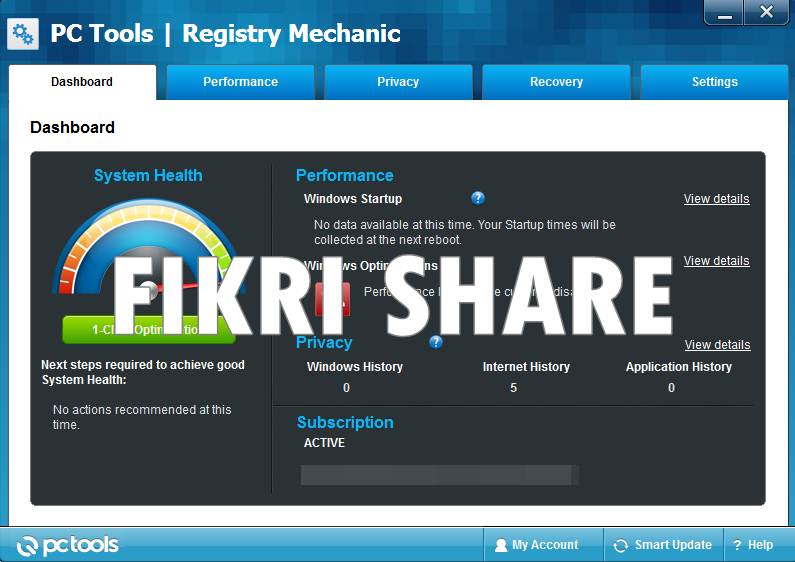Click the Registry Mechanic gear logo icon

coord(23,34)
